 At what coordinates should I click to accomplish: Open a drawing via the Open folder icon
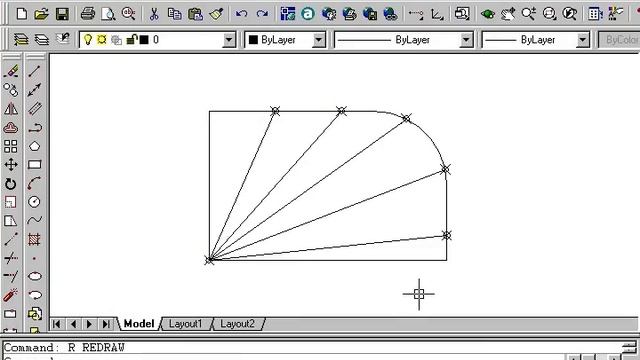click(42, 14)
